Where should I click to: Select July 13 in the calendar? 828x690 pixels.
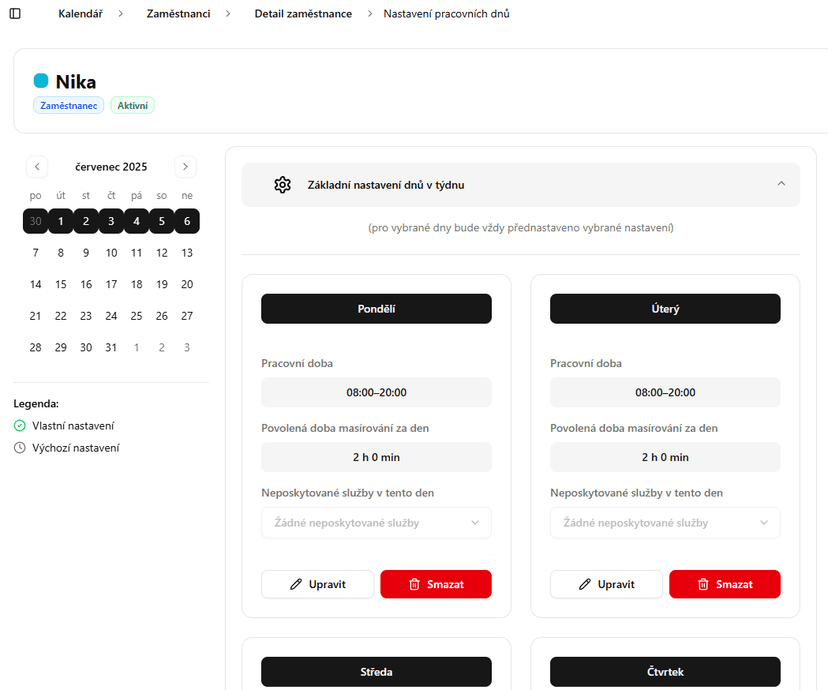[187, 253]
